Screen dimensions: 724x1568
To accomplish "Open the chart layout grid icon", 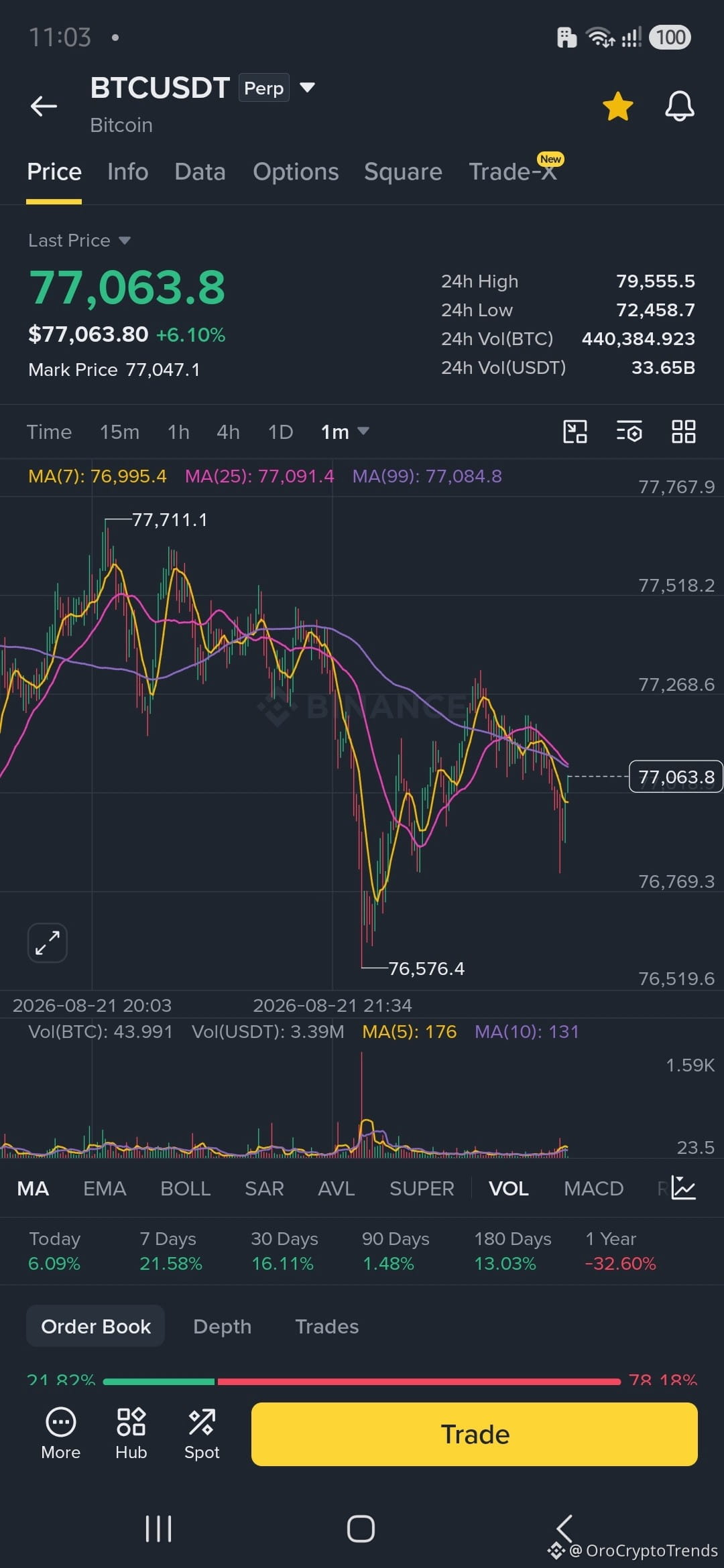I will click(x=683, y=432).
